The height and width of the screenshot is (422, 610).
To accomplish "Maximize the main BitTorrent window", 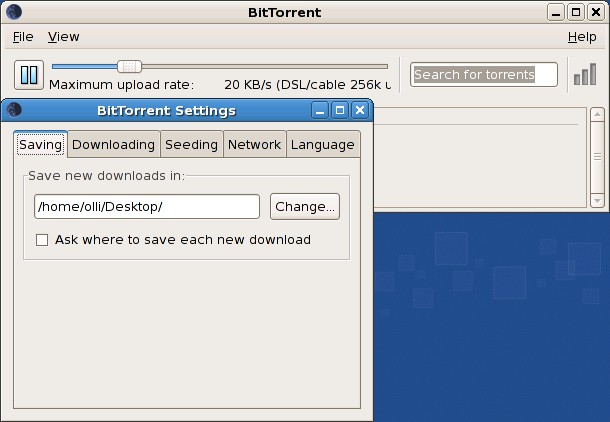I will pos(576,12).
